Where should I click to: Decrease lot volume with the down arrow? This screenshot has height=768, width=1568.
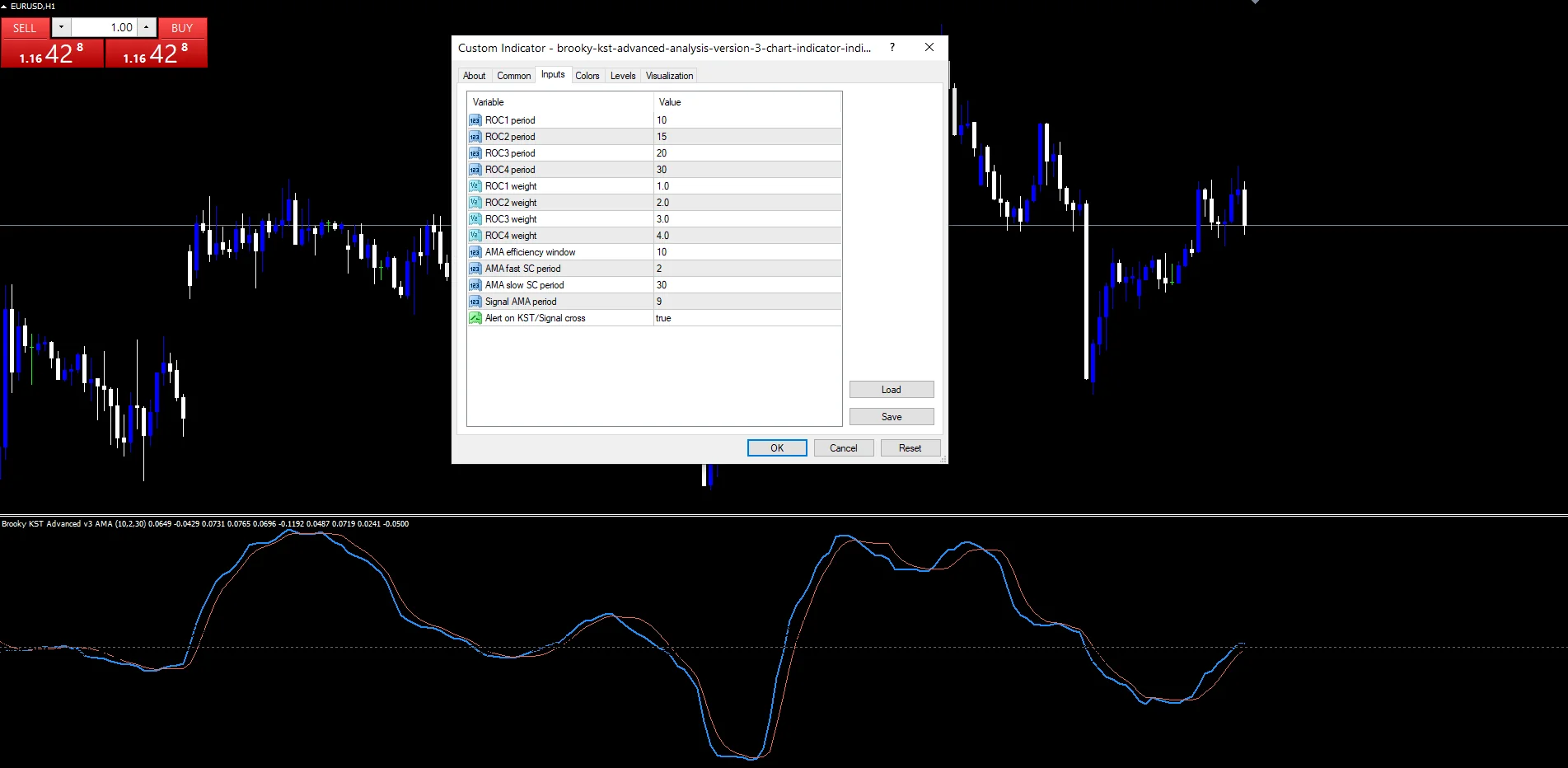coord(61,27)
